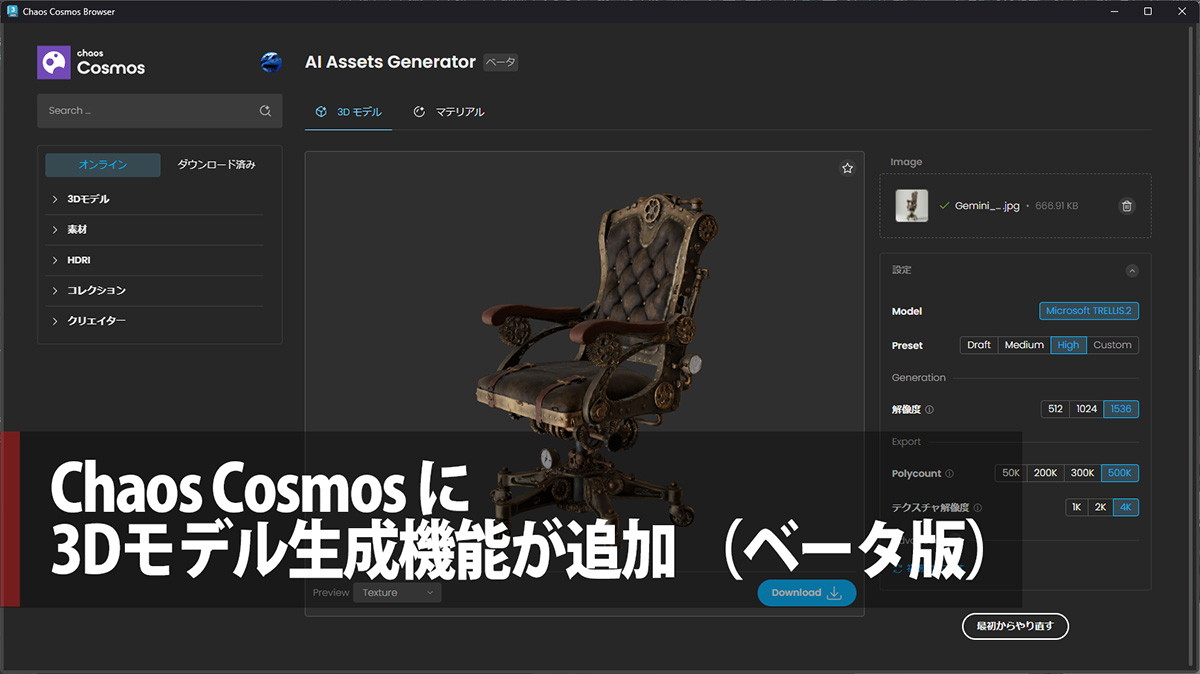Set Polycount to 300K
The image size is (1200, 674).
tap(1083, 473)
